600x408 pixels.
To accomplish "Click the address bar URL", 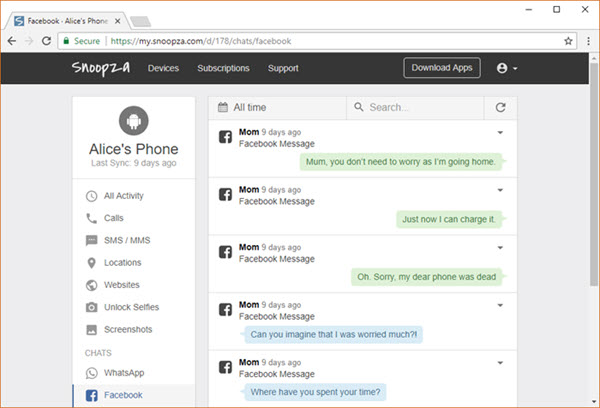I will 201,41.
